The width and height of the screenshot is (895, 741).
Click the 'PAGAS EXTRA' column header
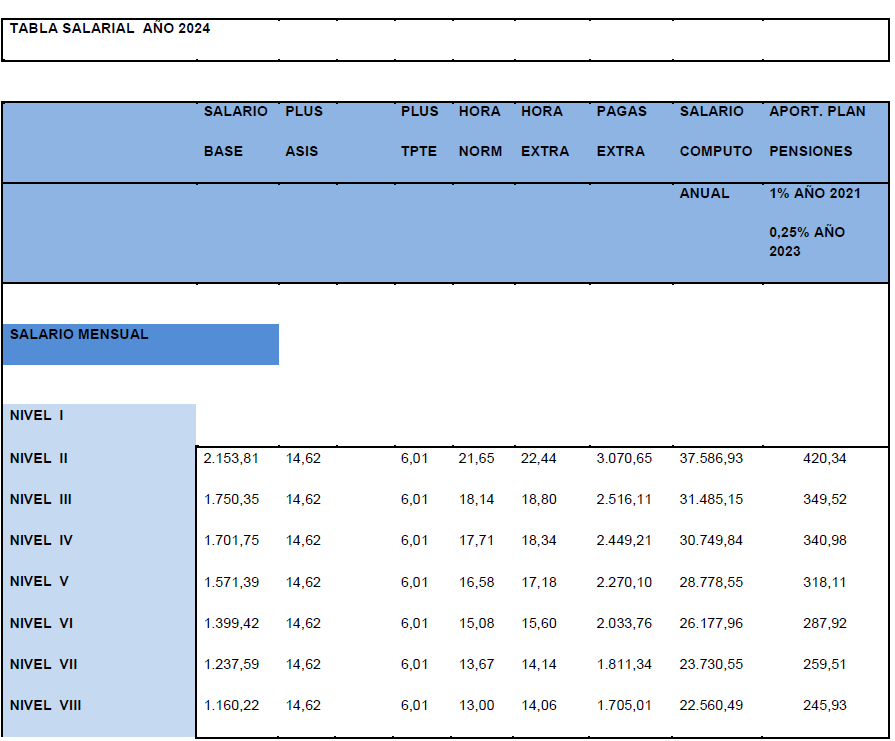(622, 131)
